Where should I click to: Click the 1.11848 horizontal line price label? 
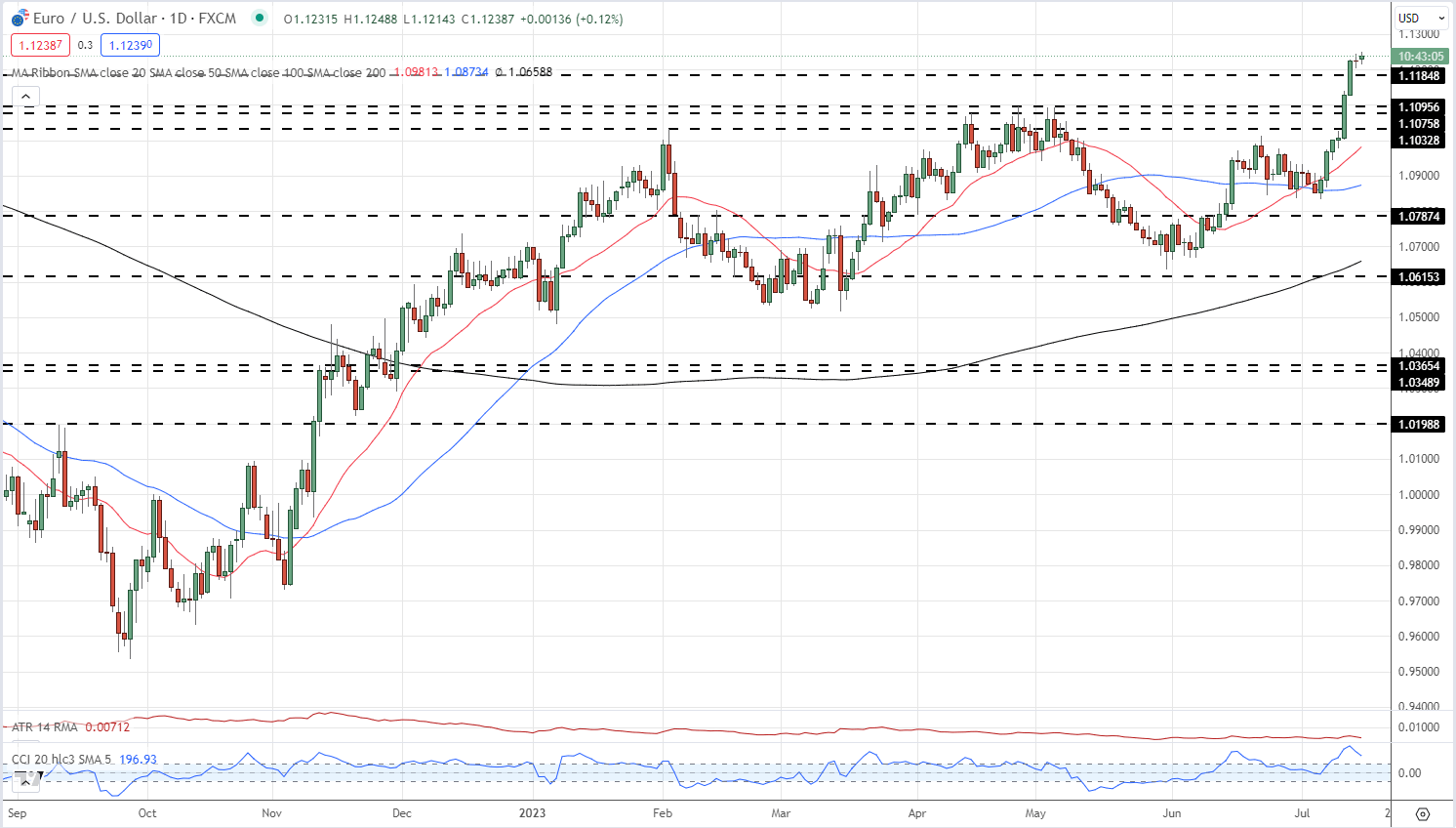(1419, 75)
